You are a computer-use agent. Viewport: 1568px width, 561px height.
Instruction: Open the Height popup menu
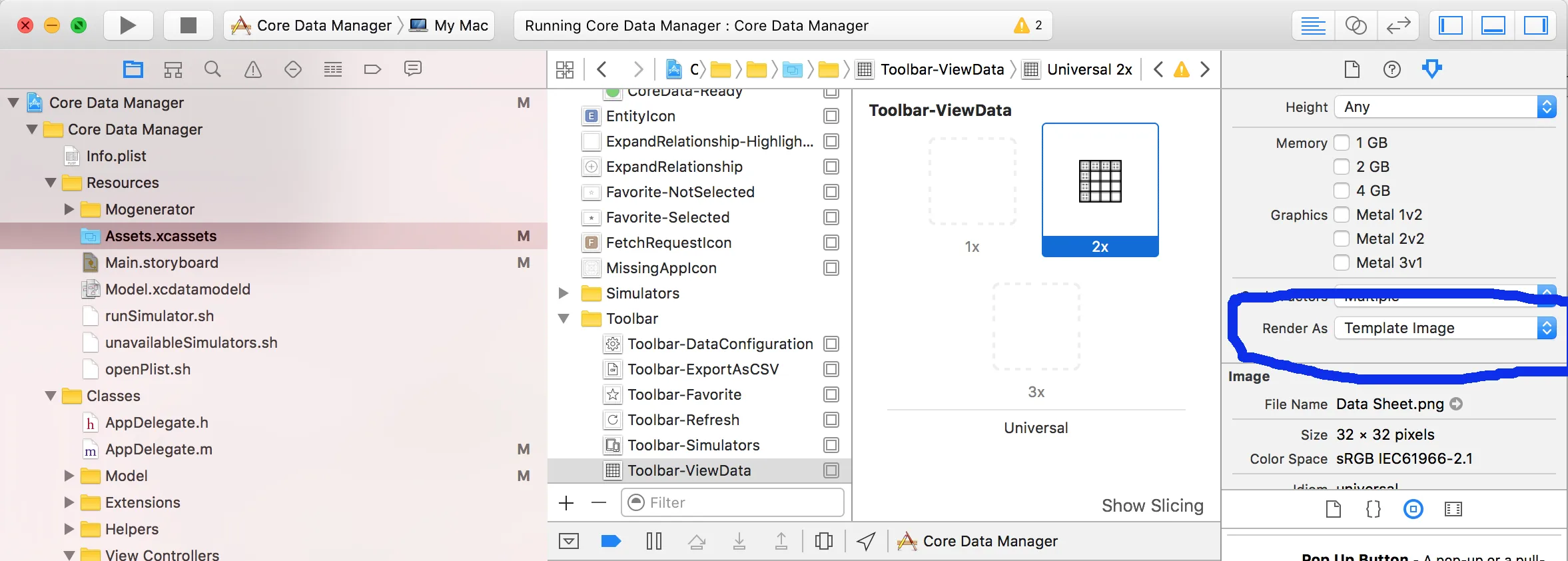[1445, 107]
